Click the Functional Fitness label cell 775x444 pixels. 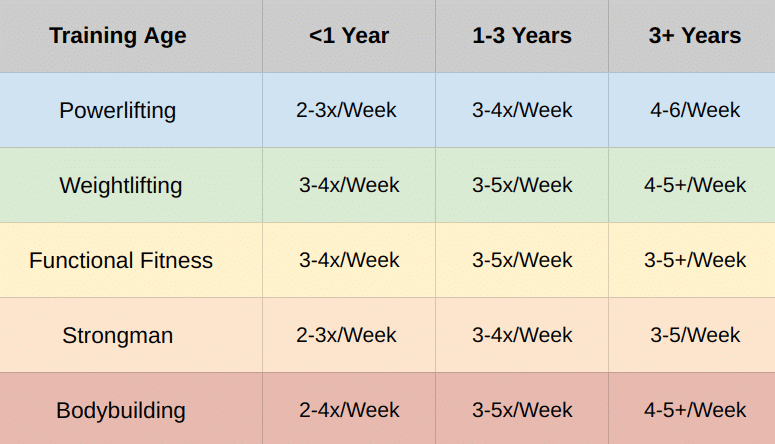coord(131,260)
